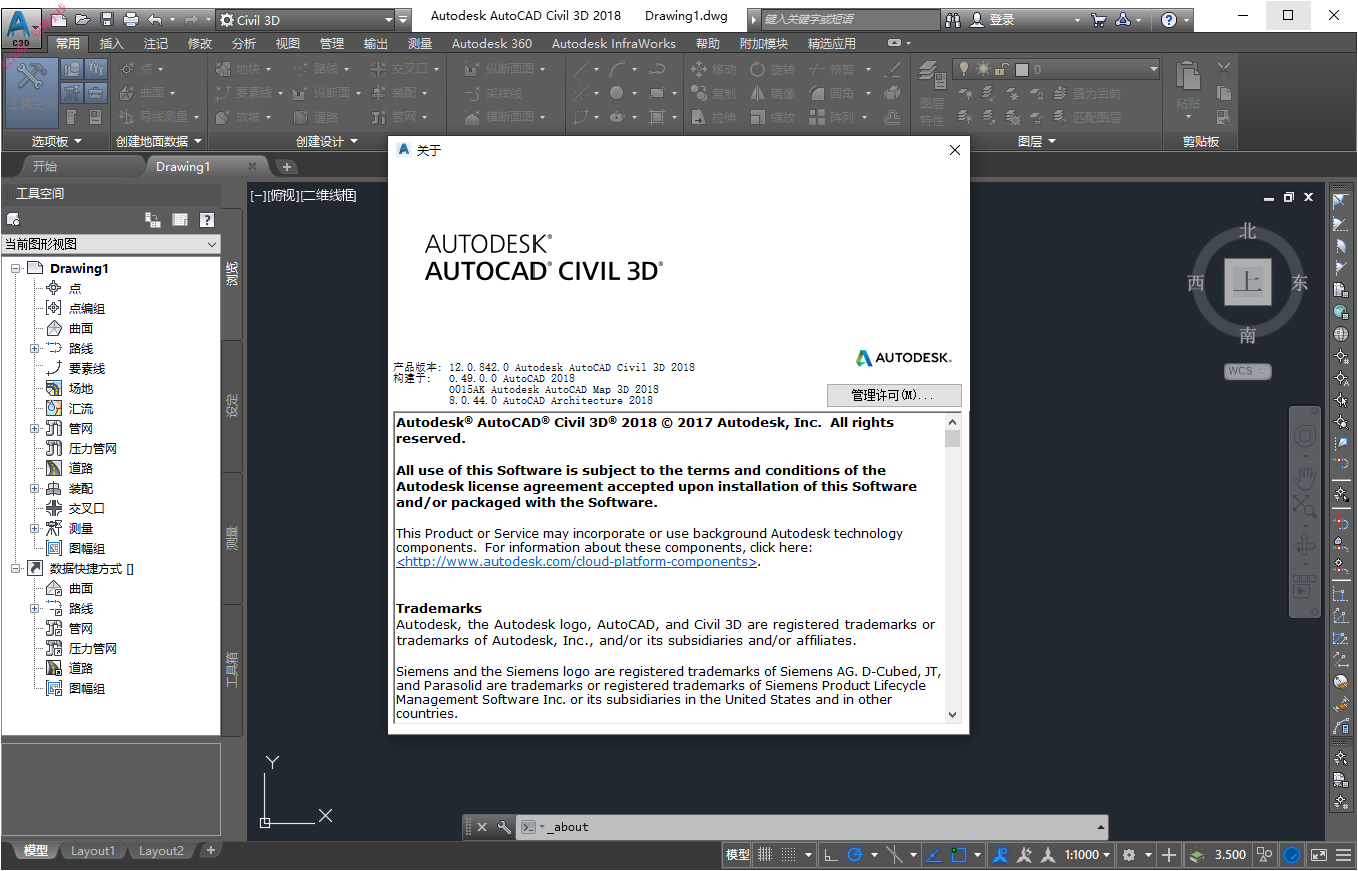Toggle ortho mode in status bar
This screenshot has width=1358, height=871.
pyautogui.click(x=831, y=855)
